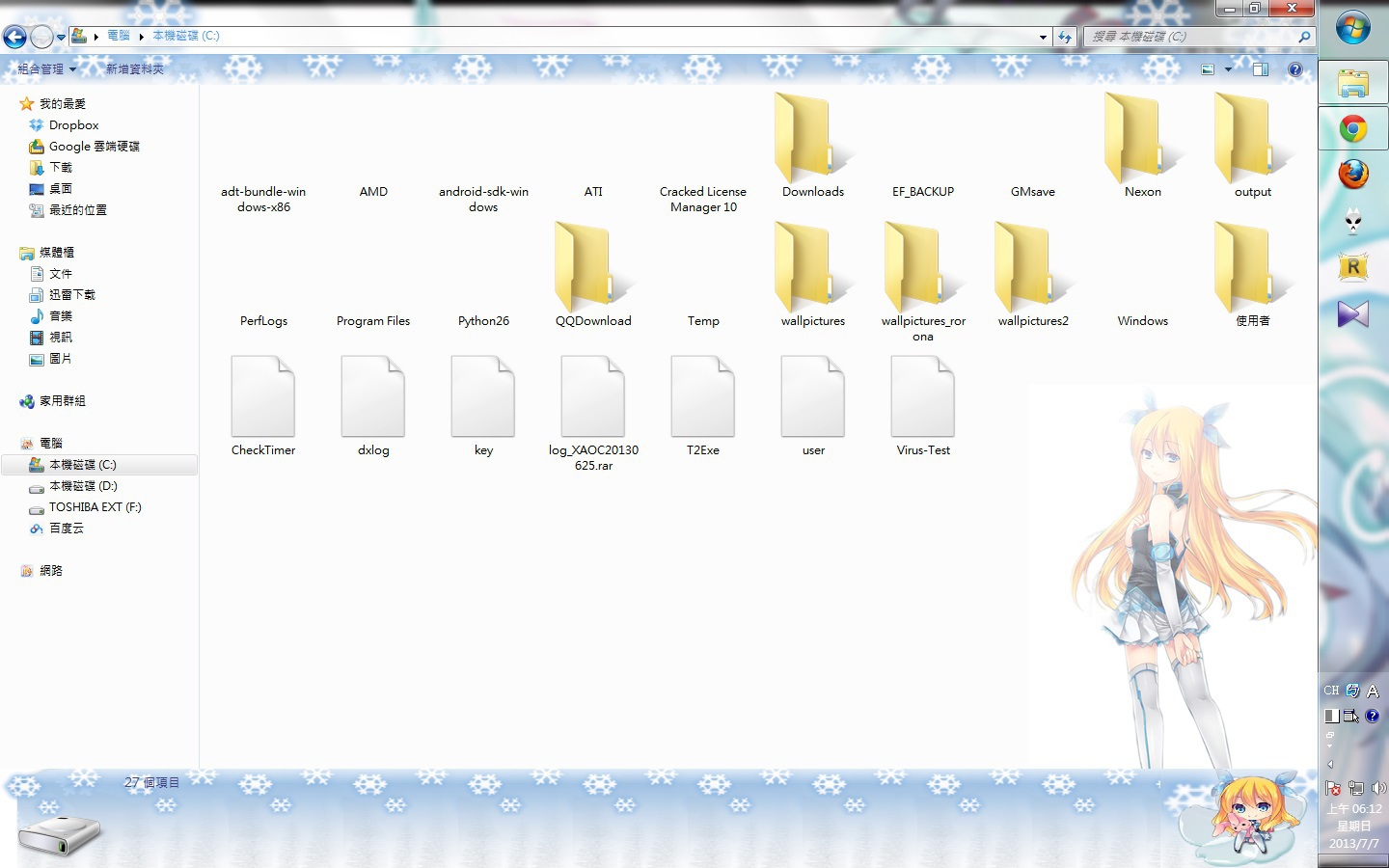Open 網路 in the navigation pane
Viewport: 1389px width, 868px height.
tap(50, 571)
